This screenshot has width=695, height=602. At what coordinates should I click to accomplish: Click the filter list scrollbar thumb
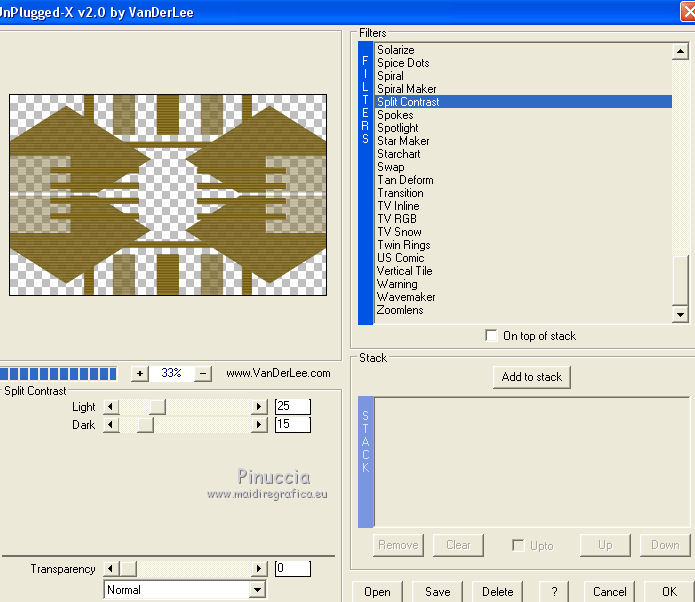(x=680, y=281)
